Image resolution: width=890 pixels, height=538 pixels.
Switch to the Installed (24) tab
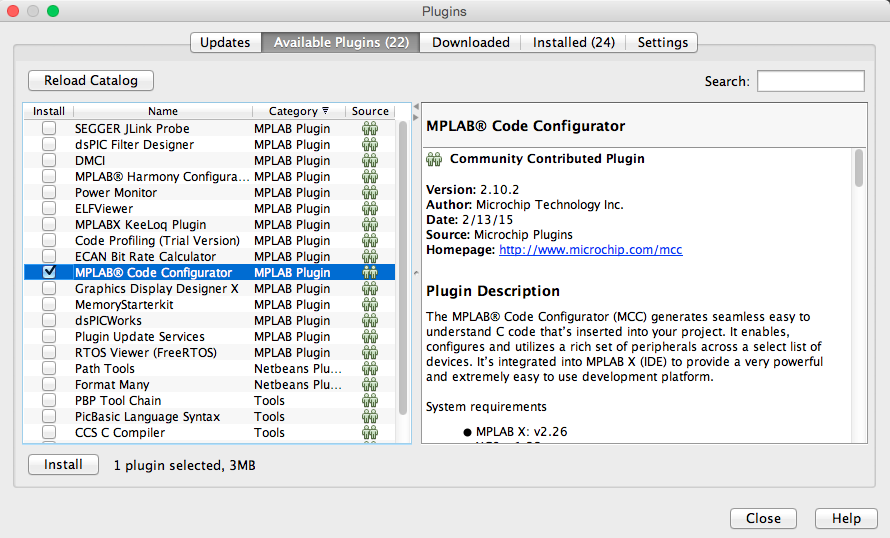[x=573, y=42]
